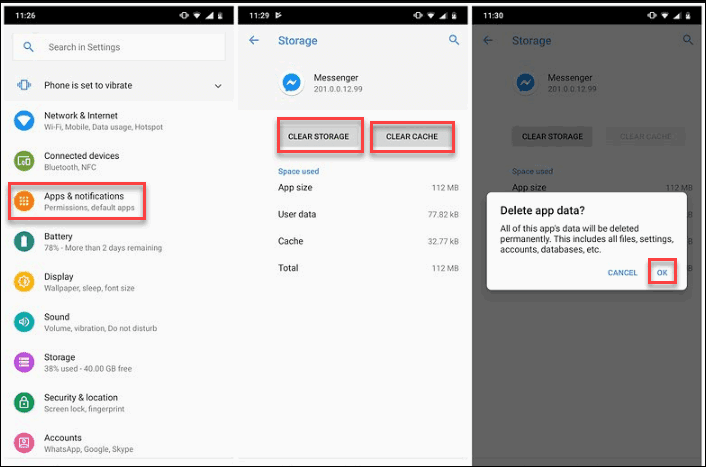Tap the 11:29 clock in status bar

(x=259, y=15)
